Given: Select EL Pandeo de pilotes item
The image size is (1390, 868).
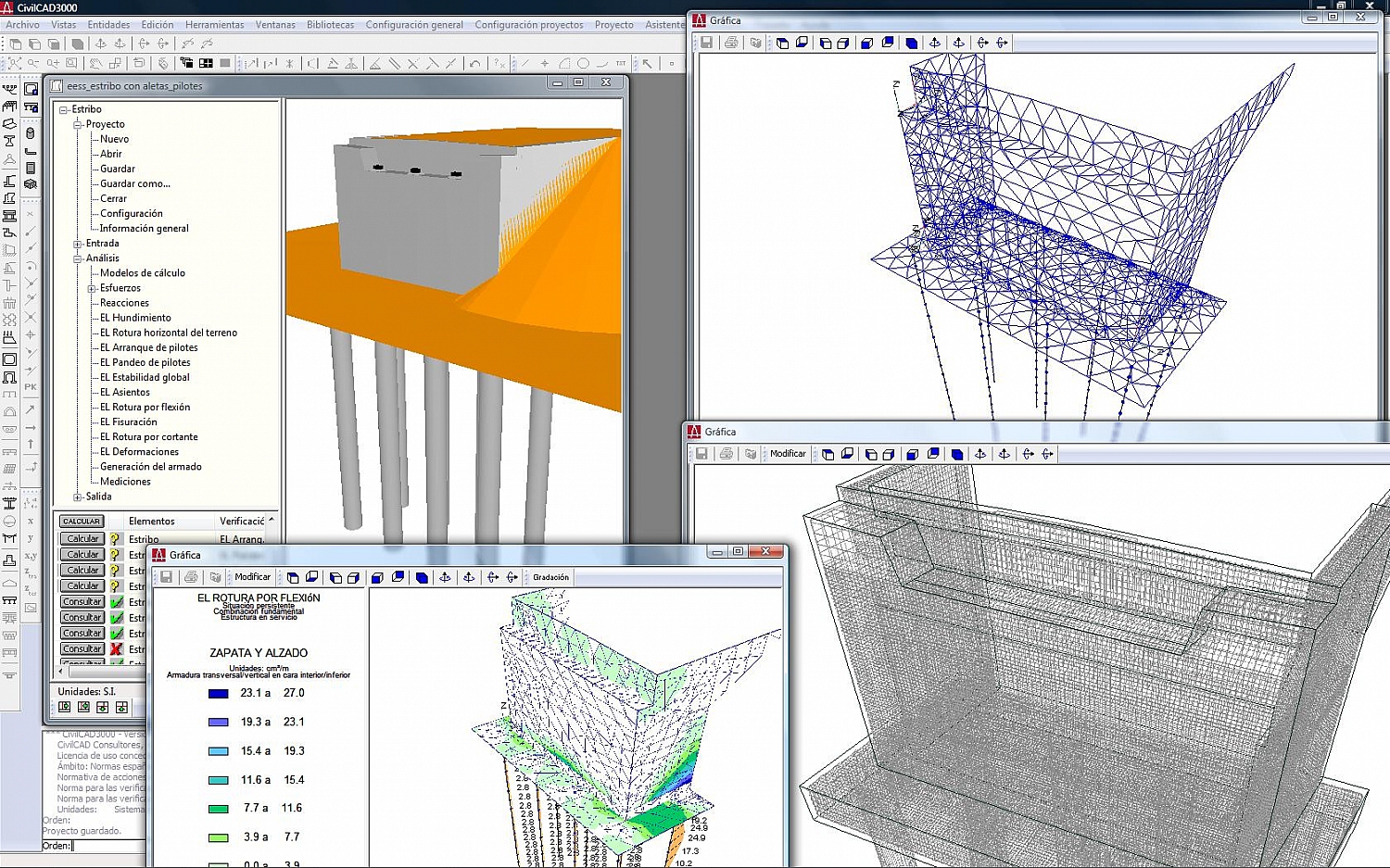Looking at the screenshot, I should [145, 362].
